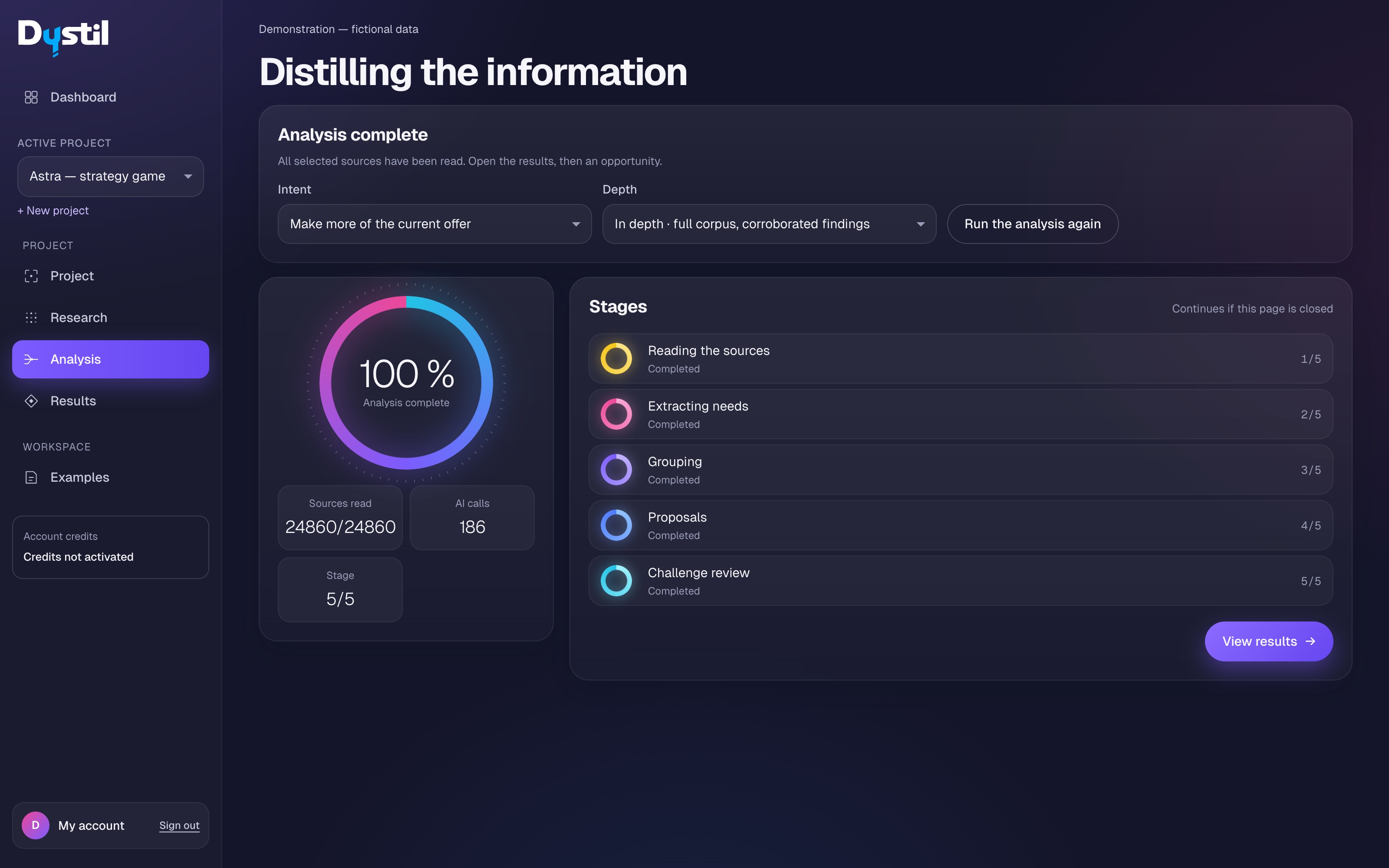The width and height of the screenshot is (1389, 868).
Task: Click the 'Stages' panel heading
Action: pos(618,306)
